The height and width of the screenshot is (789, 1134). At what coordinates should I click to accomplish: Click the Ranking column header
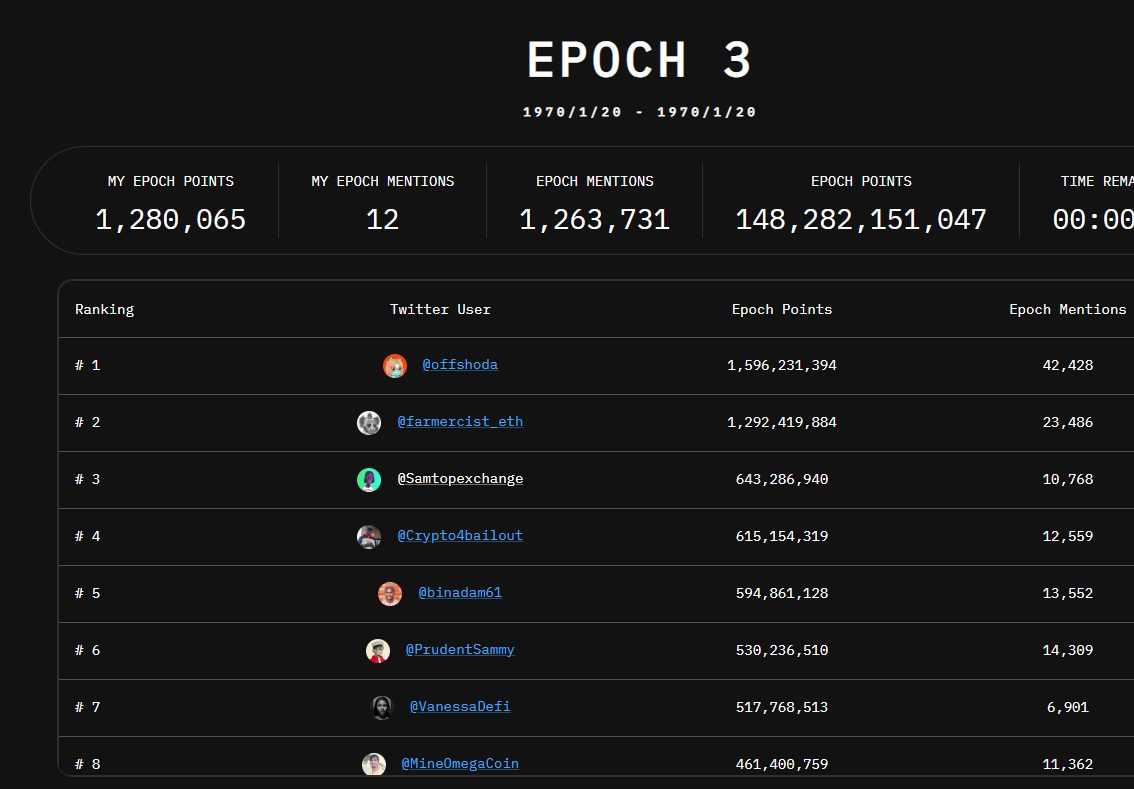(x=104, y=310)
